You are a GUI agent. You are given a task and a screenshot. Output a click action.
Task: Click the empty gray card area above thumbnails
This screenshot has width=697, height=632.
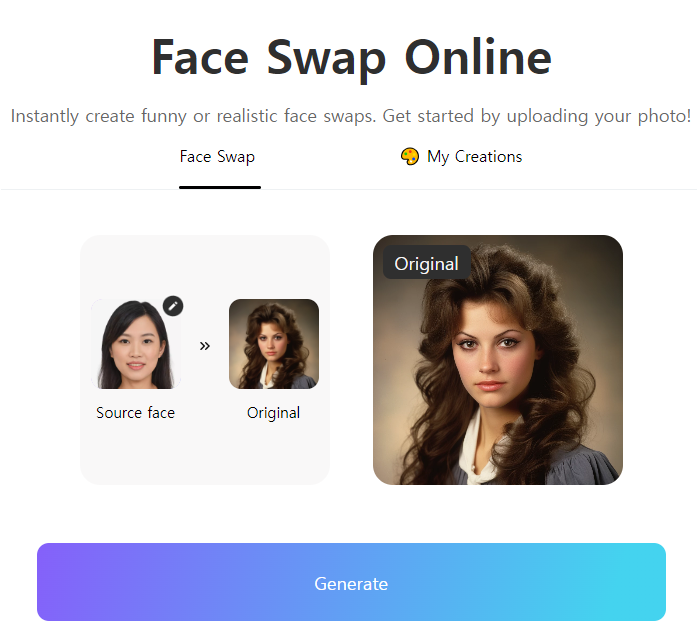pos(204,267)
